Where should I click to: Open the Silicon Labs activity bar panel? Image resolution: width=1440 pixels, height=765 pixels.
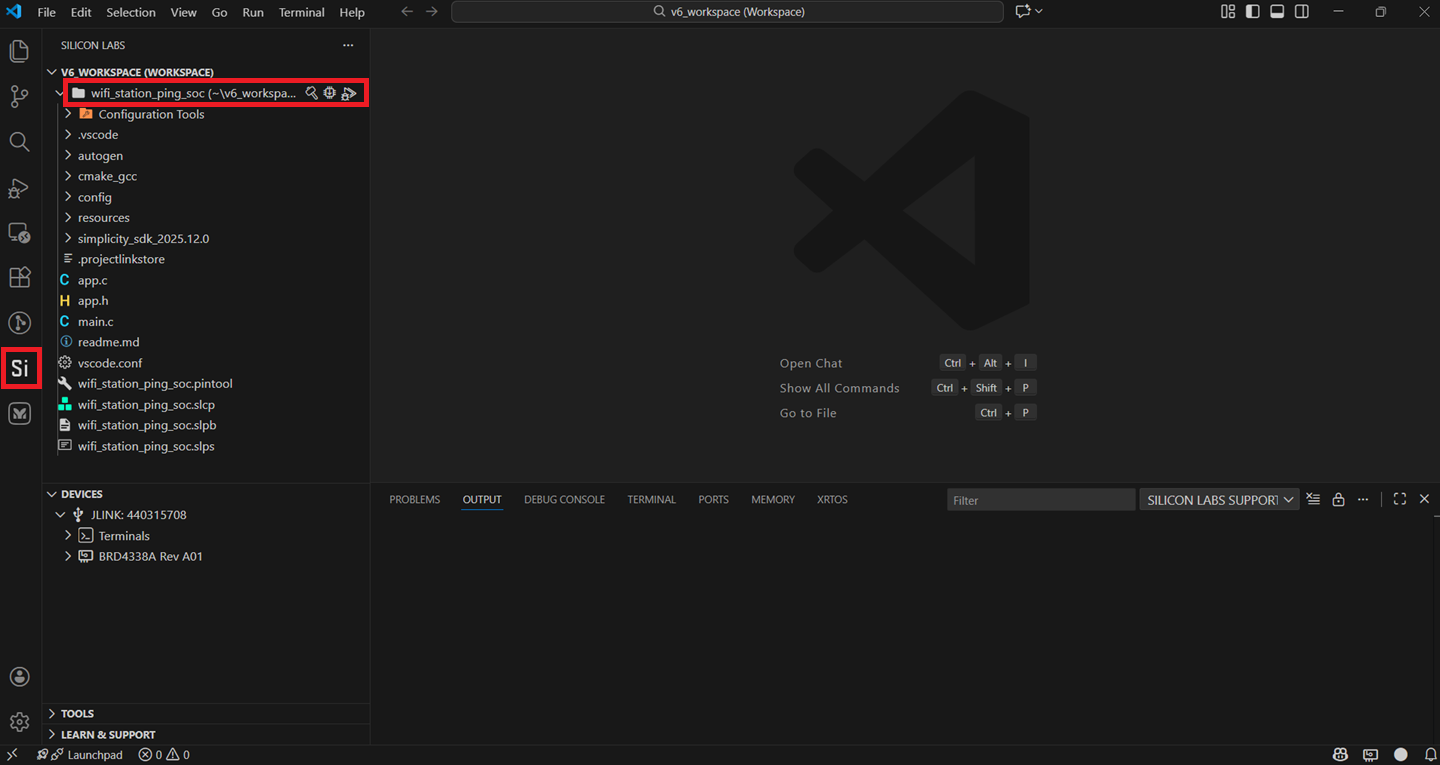point(20,368)
